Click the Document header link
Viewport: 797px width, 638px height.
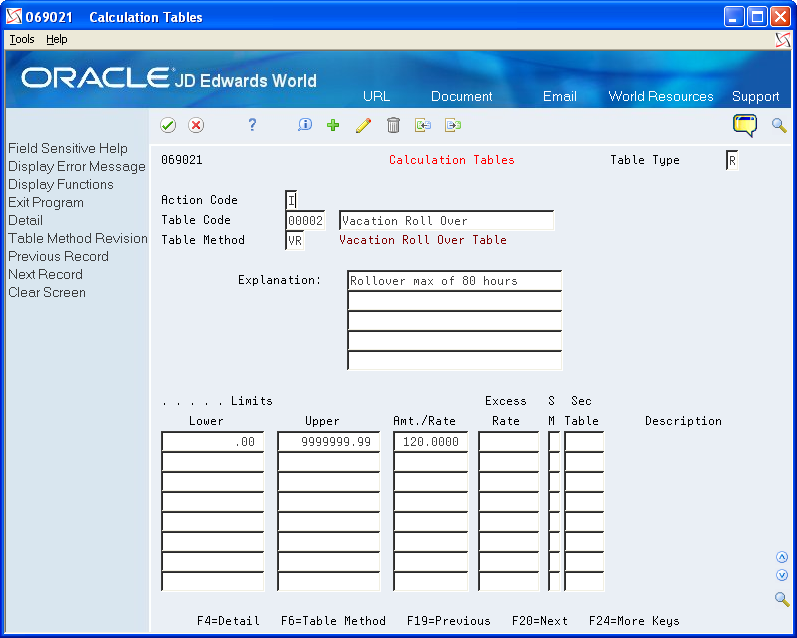(x=462, y=96)
